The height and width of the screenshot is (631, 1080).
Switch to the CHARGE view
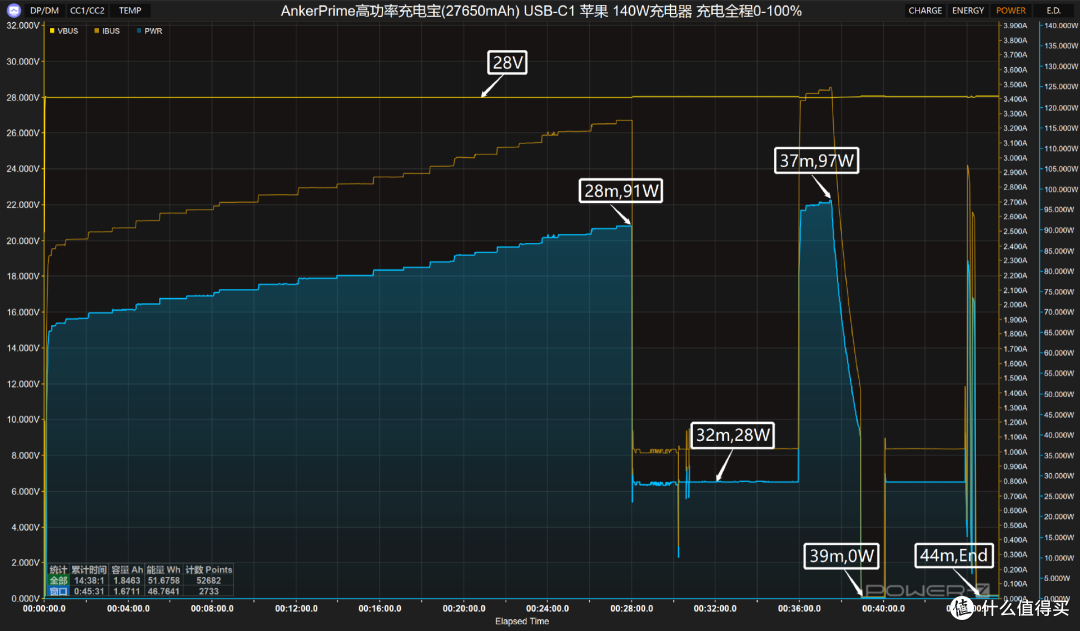tap(925, 10)
